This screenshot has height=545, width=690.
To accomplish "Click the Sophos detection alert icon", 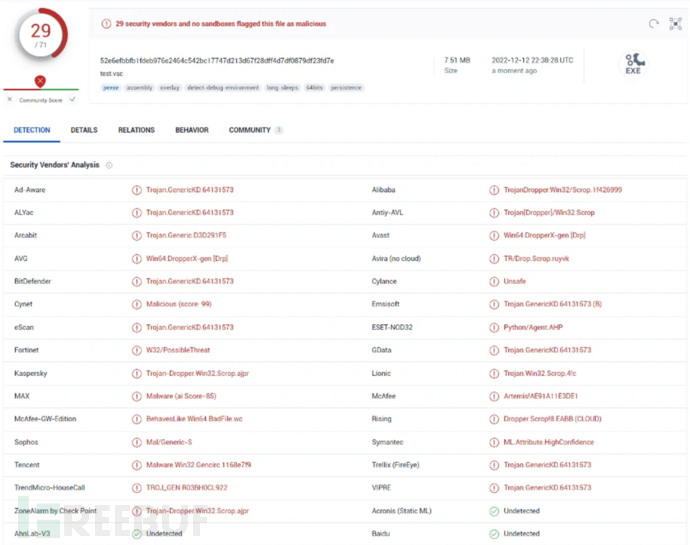I will (x=137, y=442).
